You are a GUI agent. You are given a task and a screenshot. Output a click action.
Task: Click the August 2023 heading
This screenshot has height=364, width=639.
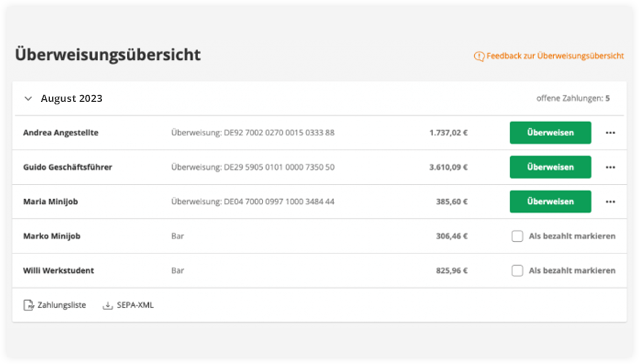click(72, 98)
